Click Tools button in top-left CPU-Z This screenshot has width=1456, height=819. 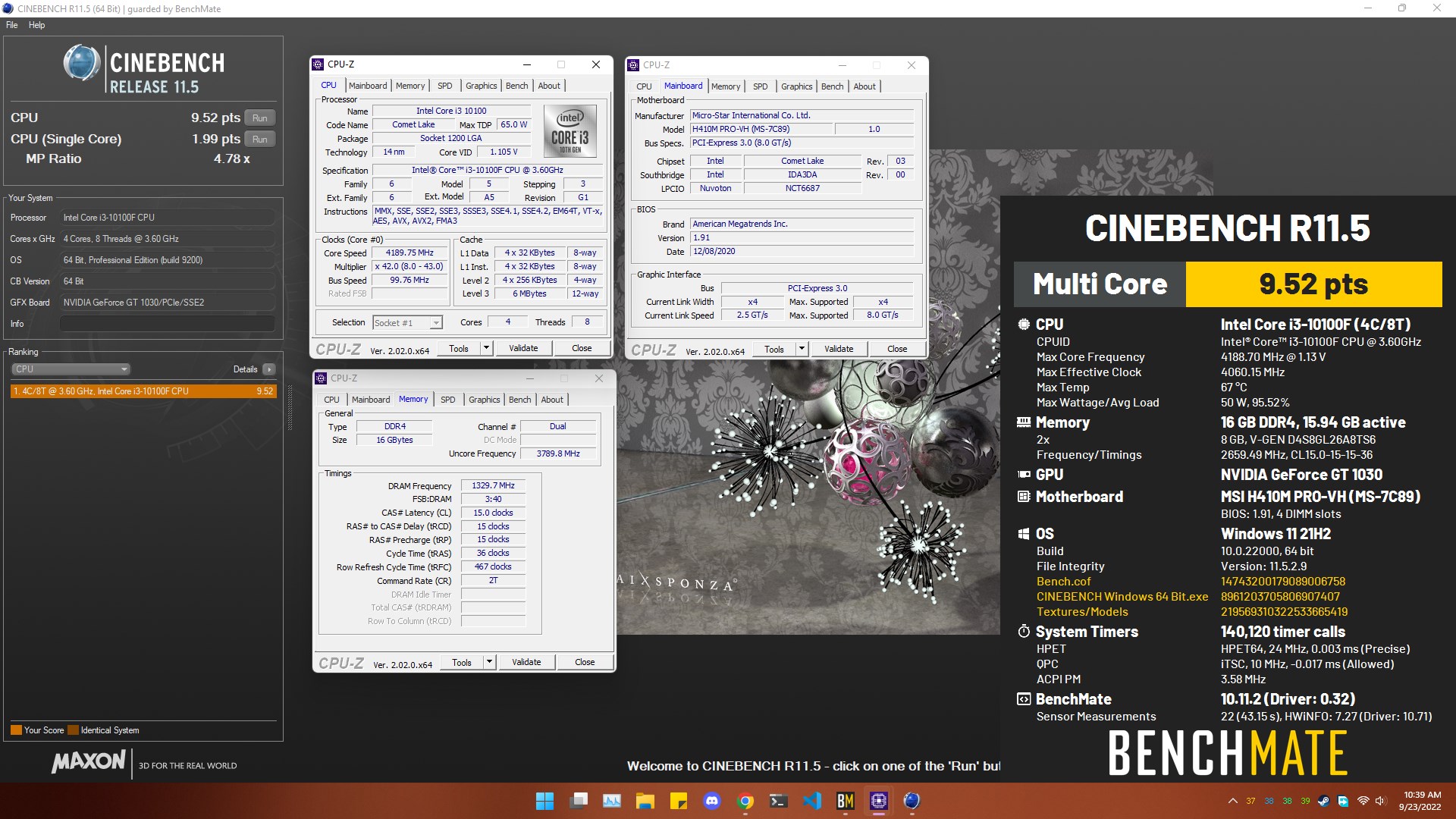(x=459, y=349)
